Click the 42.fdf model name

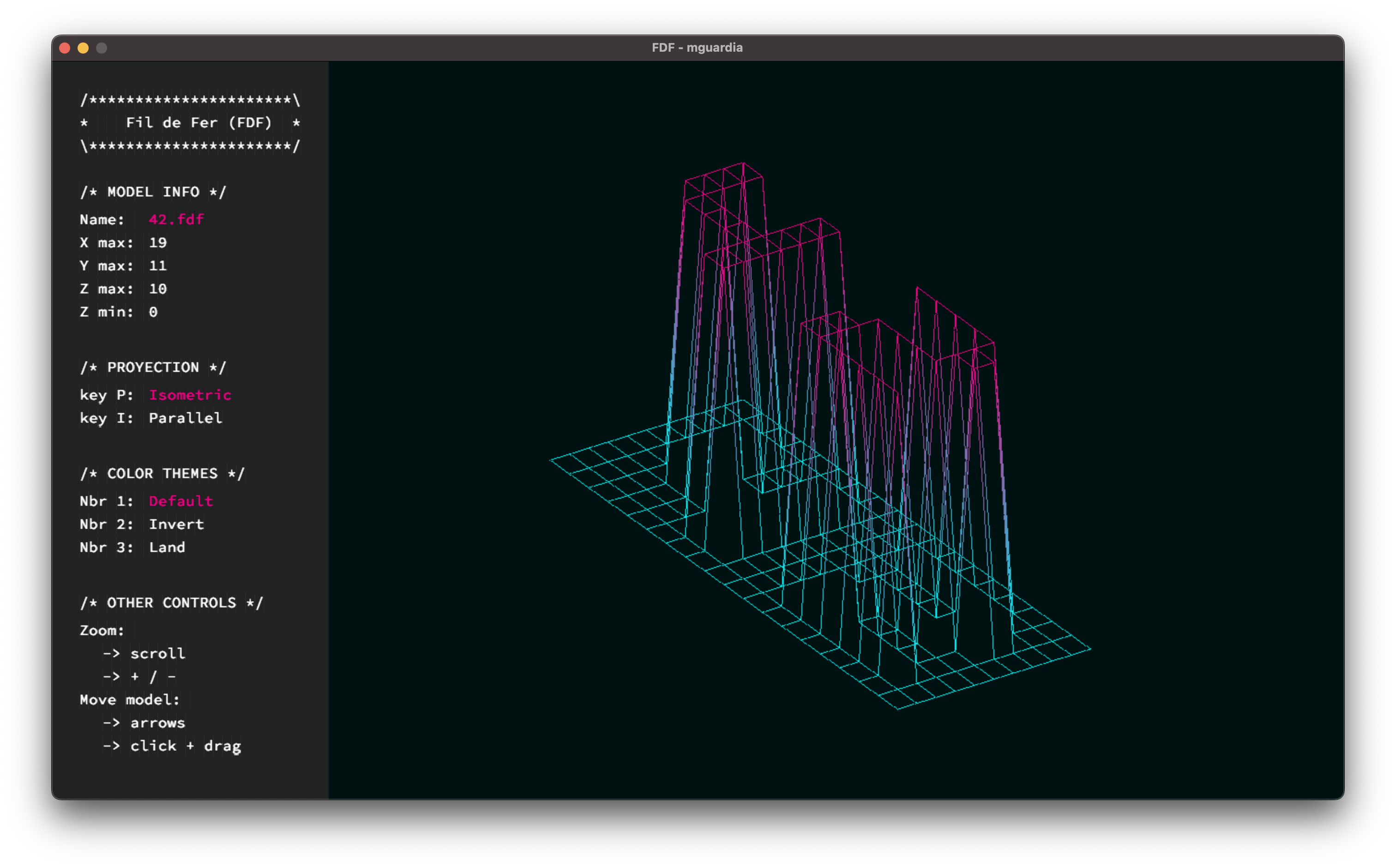[176, 219]
